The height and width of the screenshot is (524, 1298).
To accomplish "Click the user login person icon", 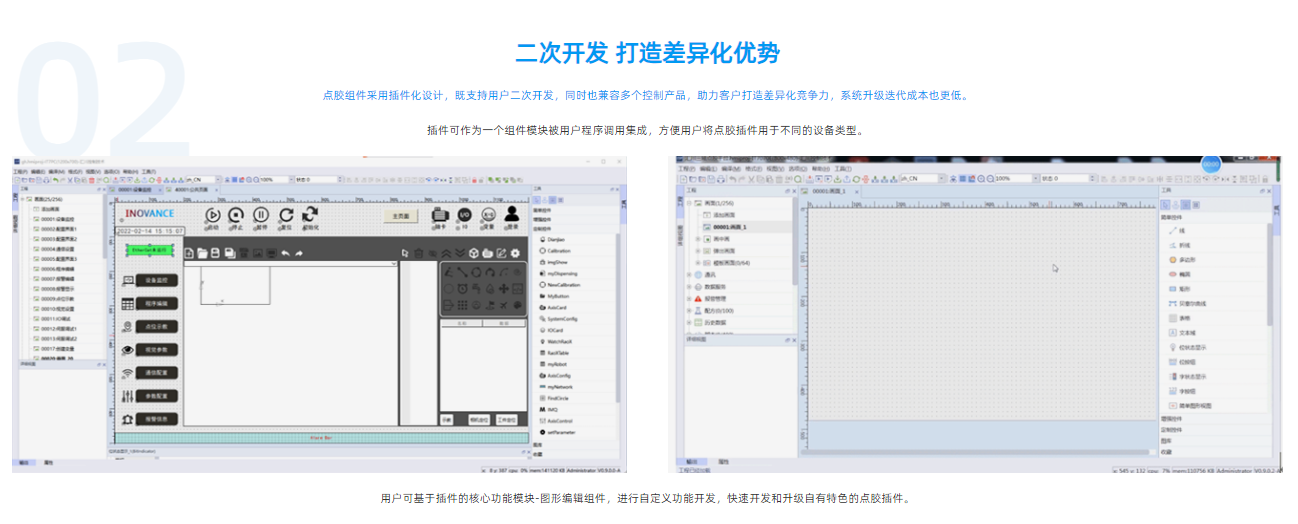I will 511,214.
